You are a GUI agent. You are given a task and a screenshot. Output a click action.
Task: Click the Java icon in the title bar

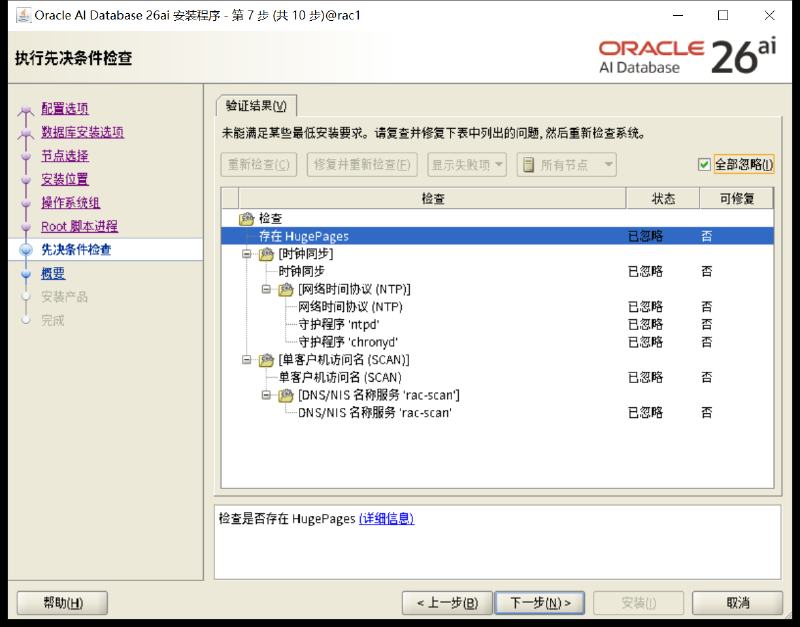tap(23, 15)
